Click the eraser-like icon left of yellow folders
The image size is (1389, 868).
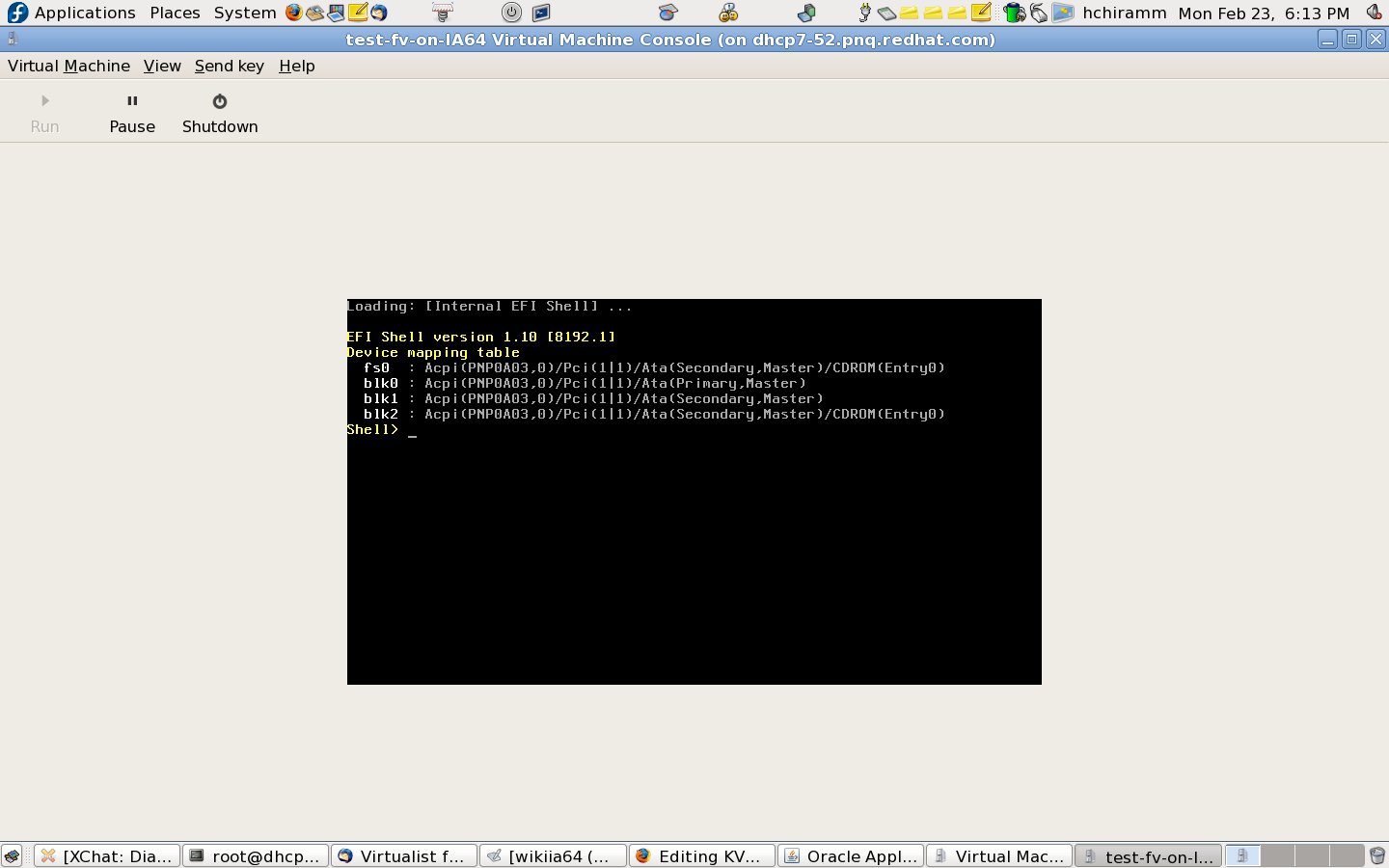tap(886, 13)
